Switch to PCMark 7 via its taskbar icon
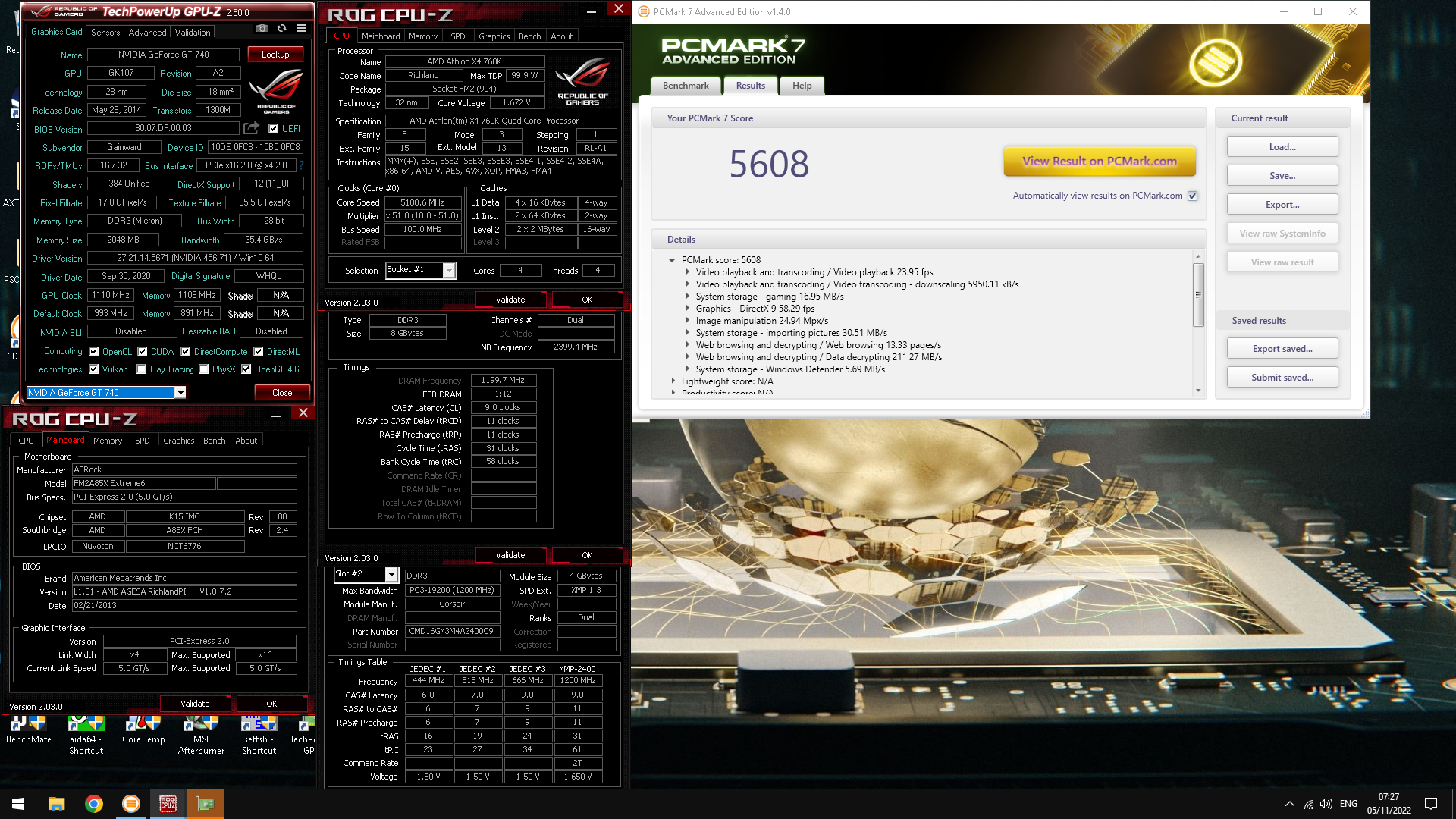The image size is (1456, 819). (131, 804)
